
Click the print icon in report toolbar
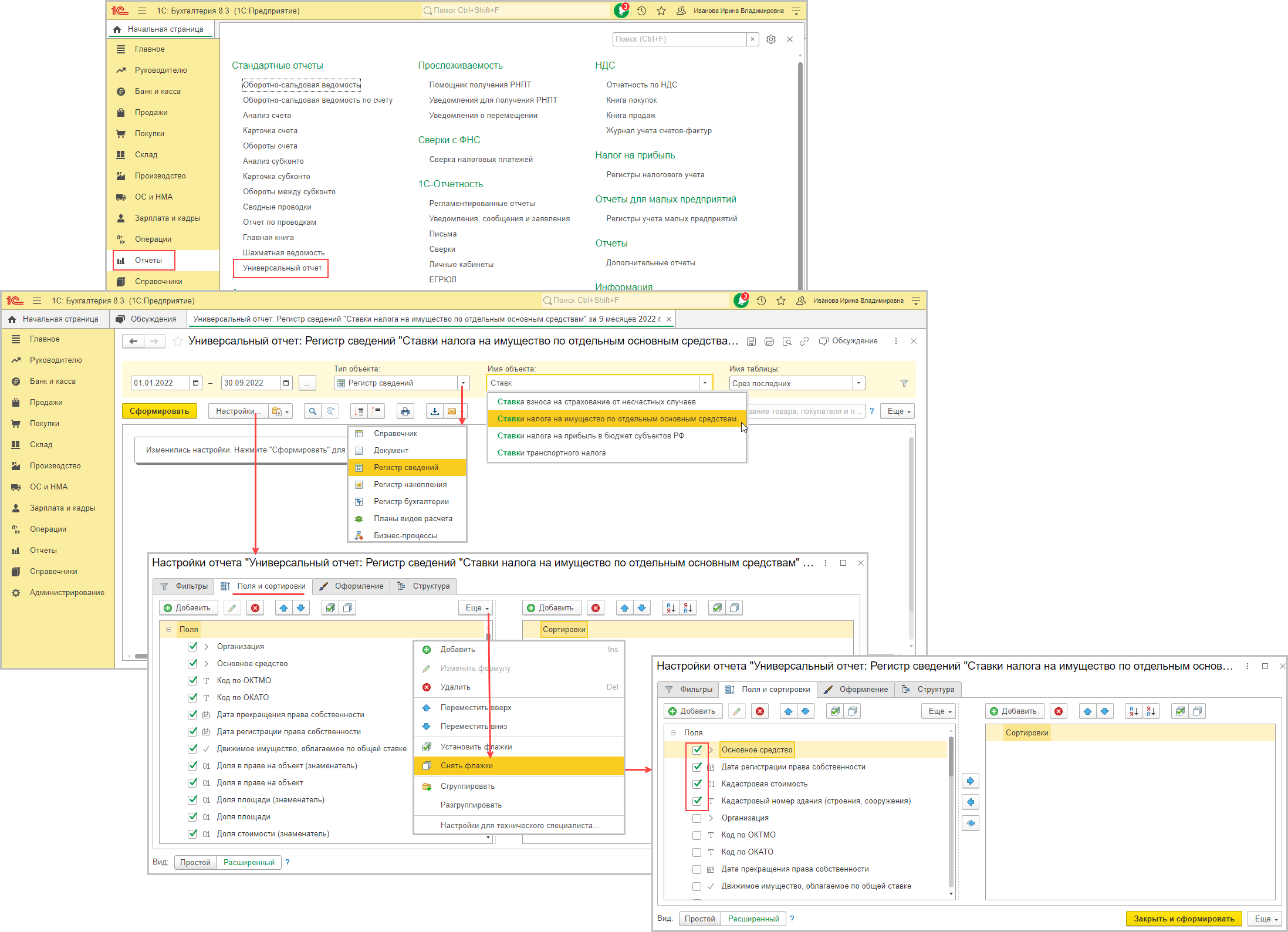coord(405,411)
